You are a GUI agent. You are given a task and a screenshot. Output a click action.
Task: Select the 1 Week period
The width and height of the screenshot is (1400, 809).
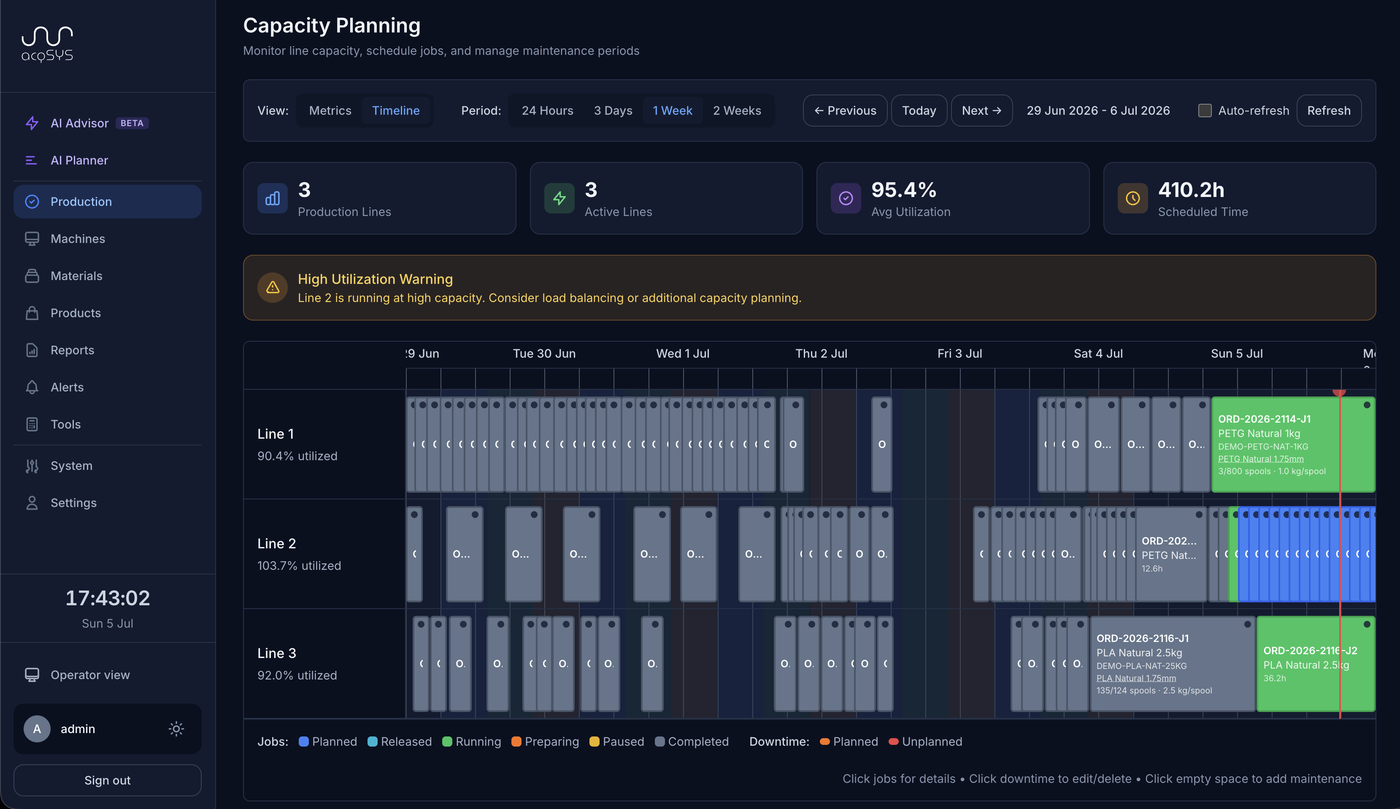673,111
